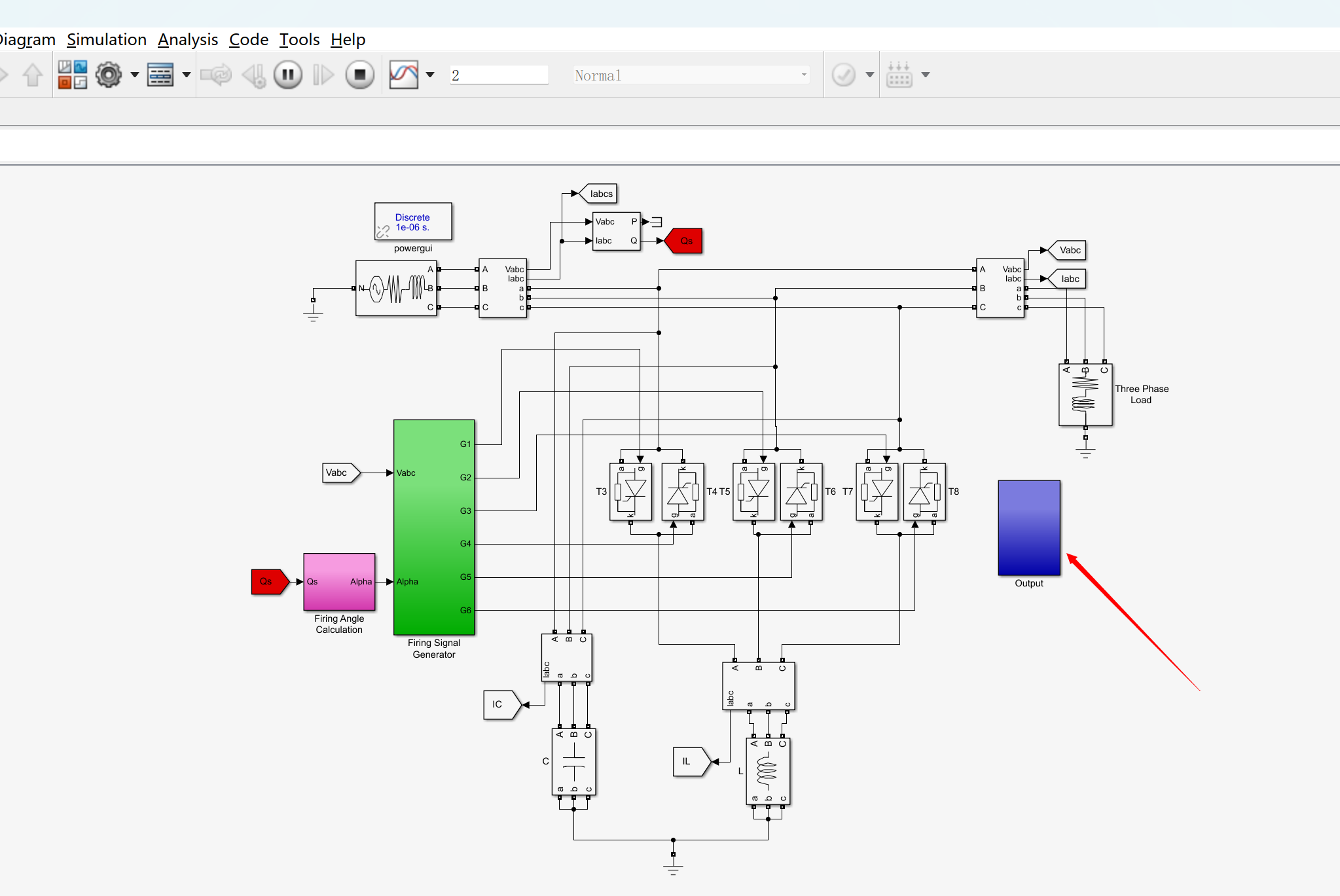Select thyristor T7 block
Image resolution: width=1340 pixels, height=896 pixels.
pos(877,492)
